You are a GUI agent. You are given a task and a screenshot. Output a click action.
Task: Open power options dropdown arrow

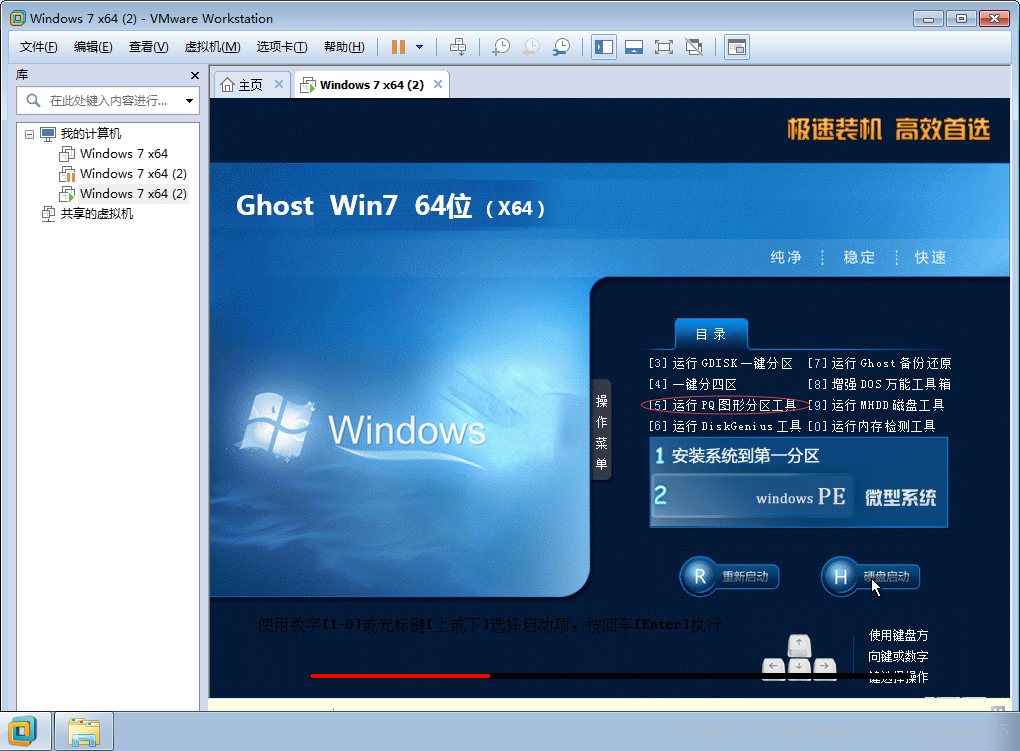pos(420,47)
